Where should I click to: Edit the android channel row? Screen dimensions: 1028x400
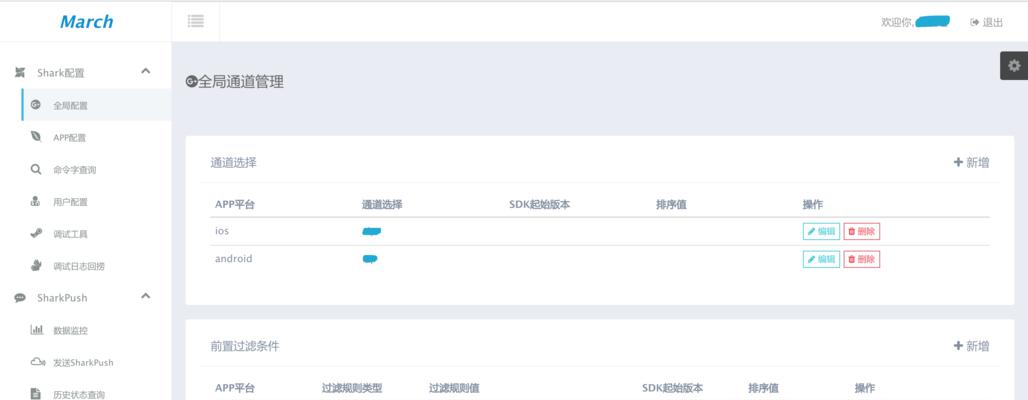tap(821, 259)
